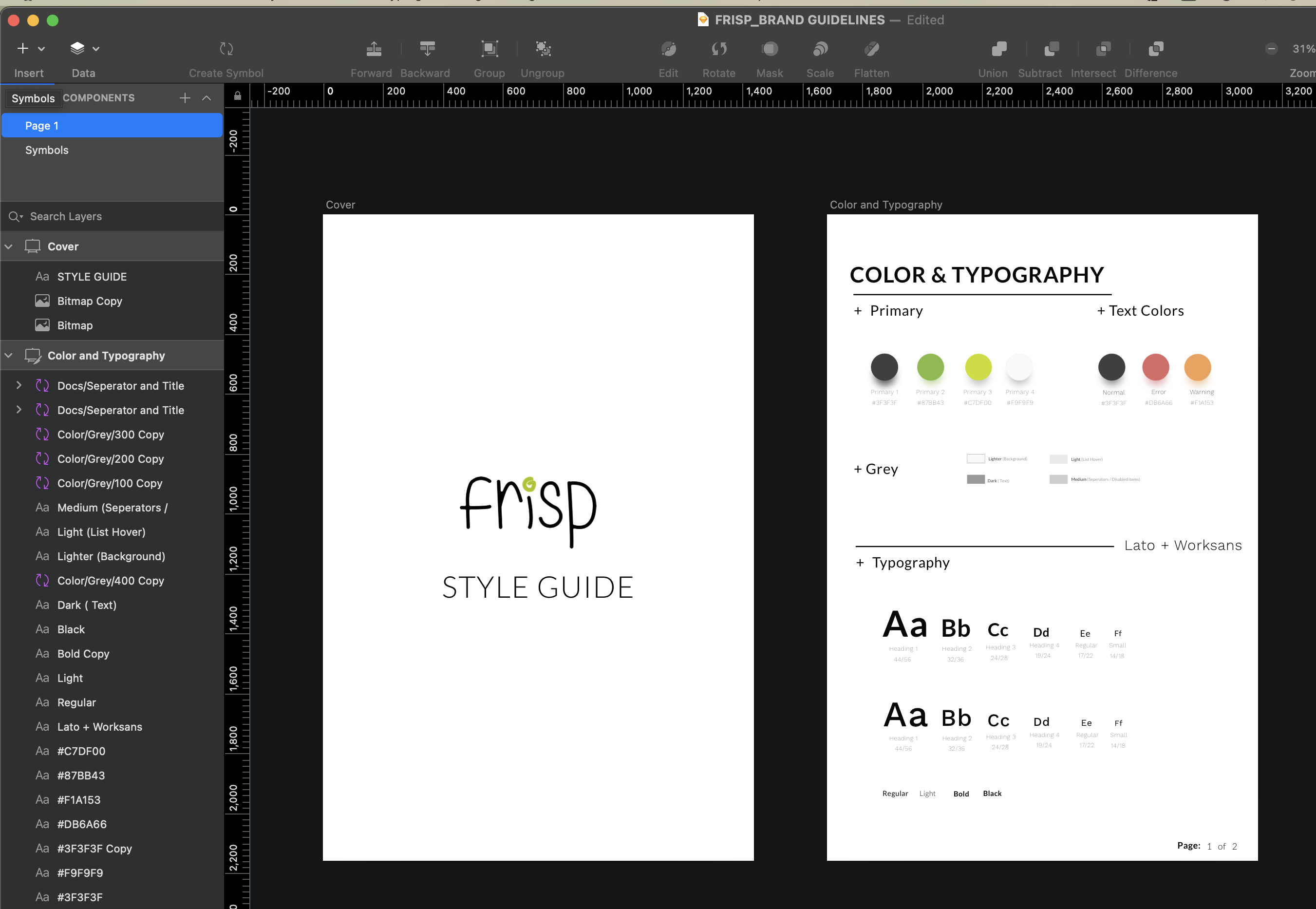Click the zoom percentage value
The image size is (1316, 909).
(x=1303, y=49)
